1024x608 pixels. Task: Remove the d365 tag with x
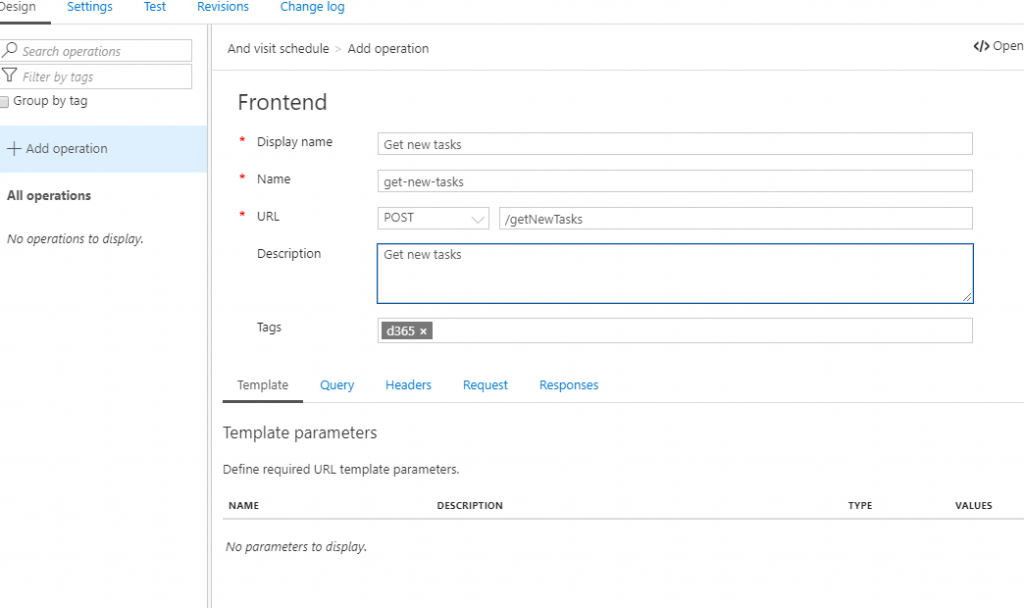(423, 331)
